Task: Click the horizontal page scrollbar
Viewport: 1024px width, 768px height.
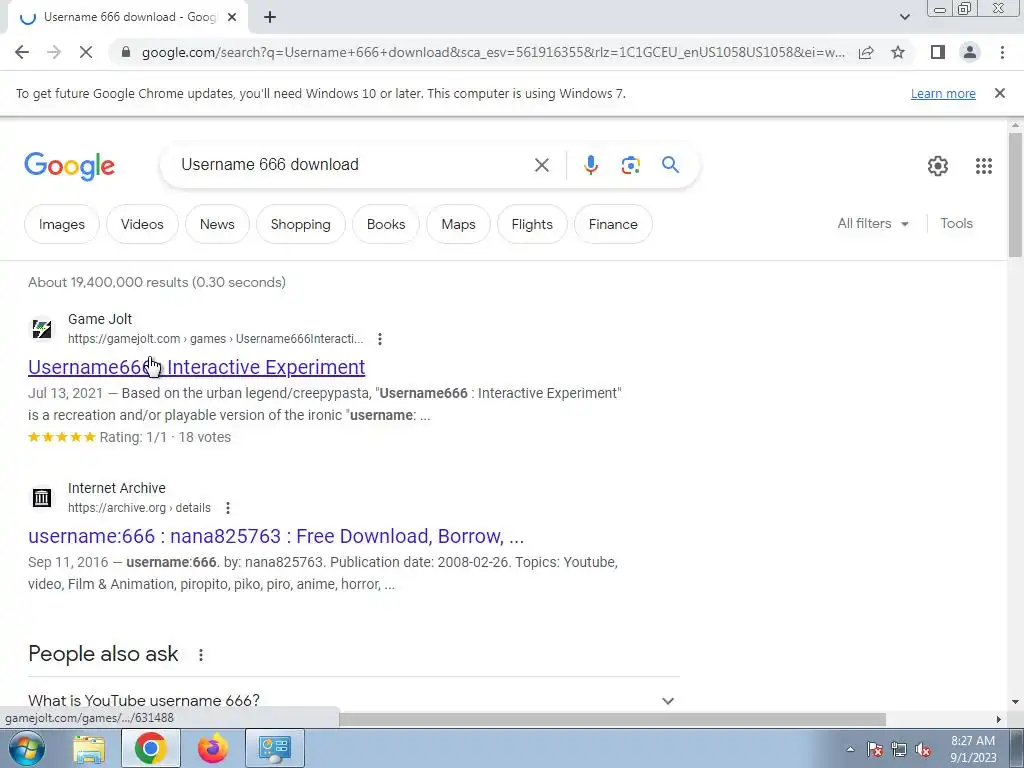Action: [x=612, y=719]
